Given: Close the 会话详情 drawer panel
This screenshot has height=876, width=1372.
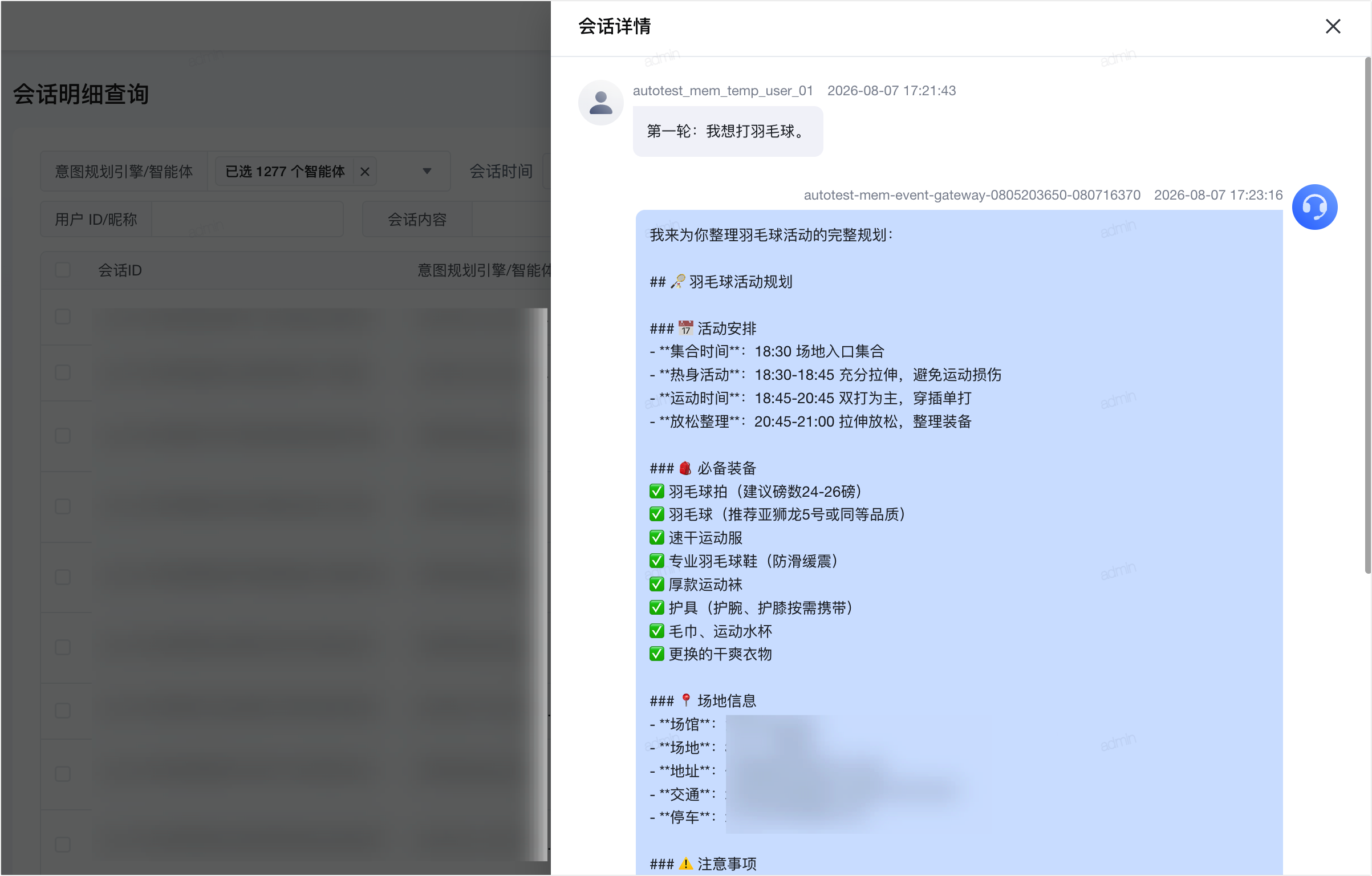Looking at the screenshot, I should click(1333, 26).
